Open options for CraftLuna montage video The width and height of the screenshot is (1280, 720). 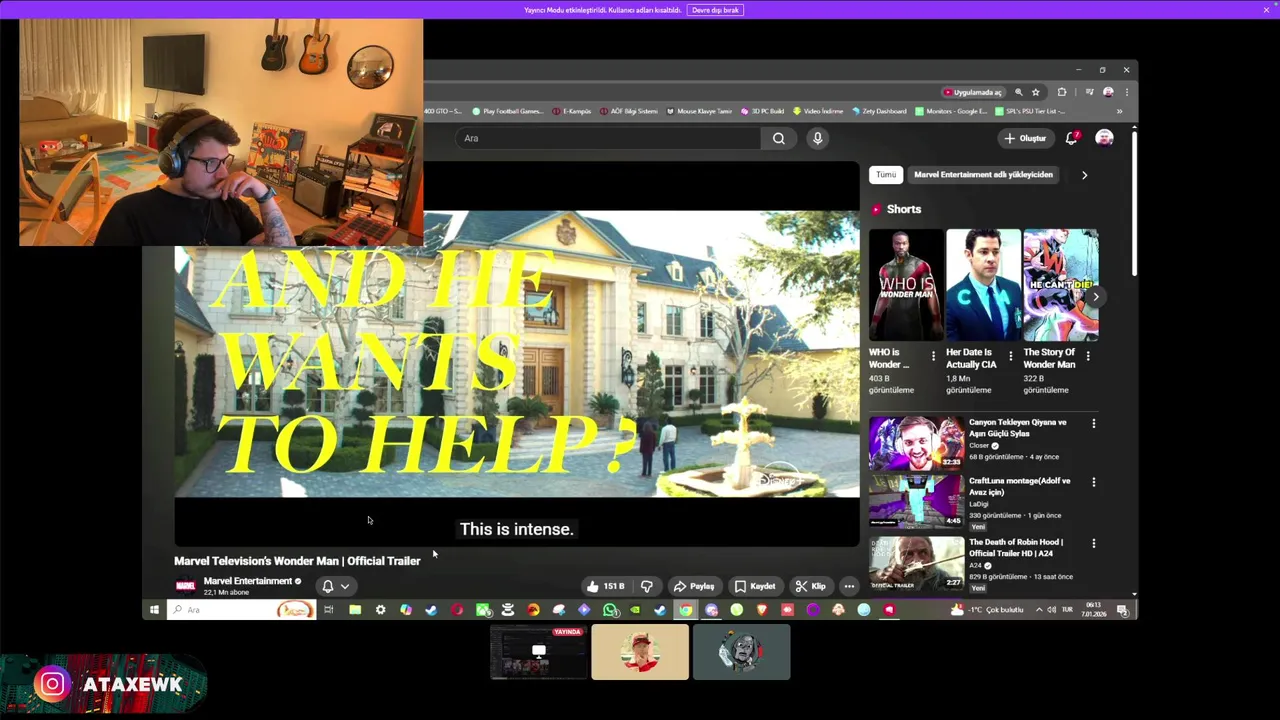click(1093, 482)
